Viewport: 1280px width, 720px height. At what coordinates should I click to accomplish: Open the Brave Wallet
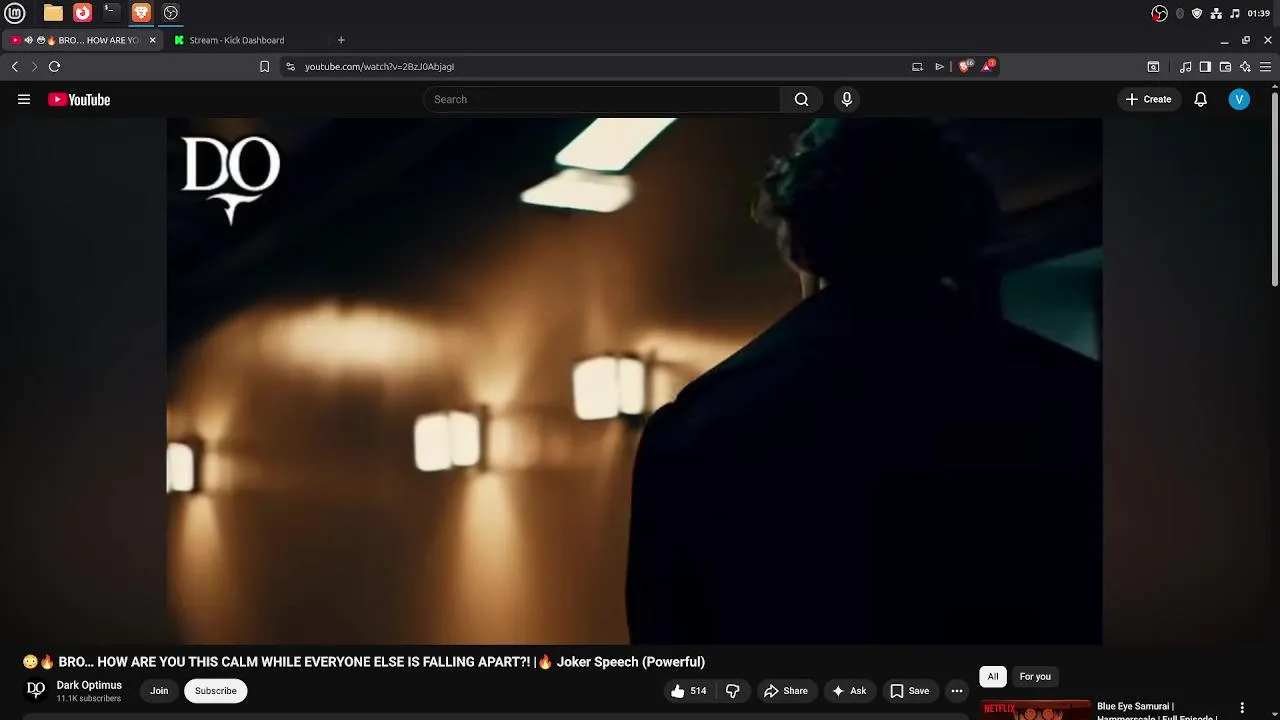point(1225,67)
